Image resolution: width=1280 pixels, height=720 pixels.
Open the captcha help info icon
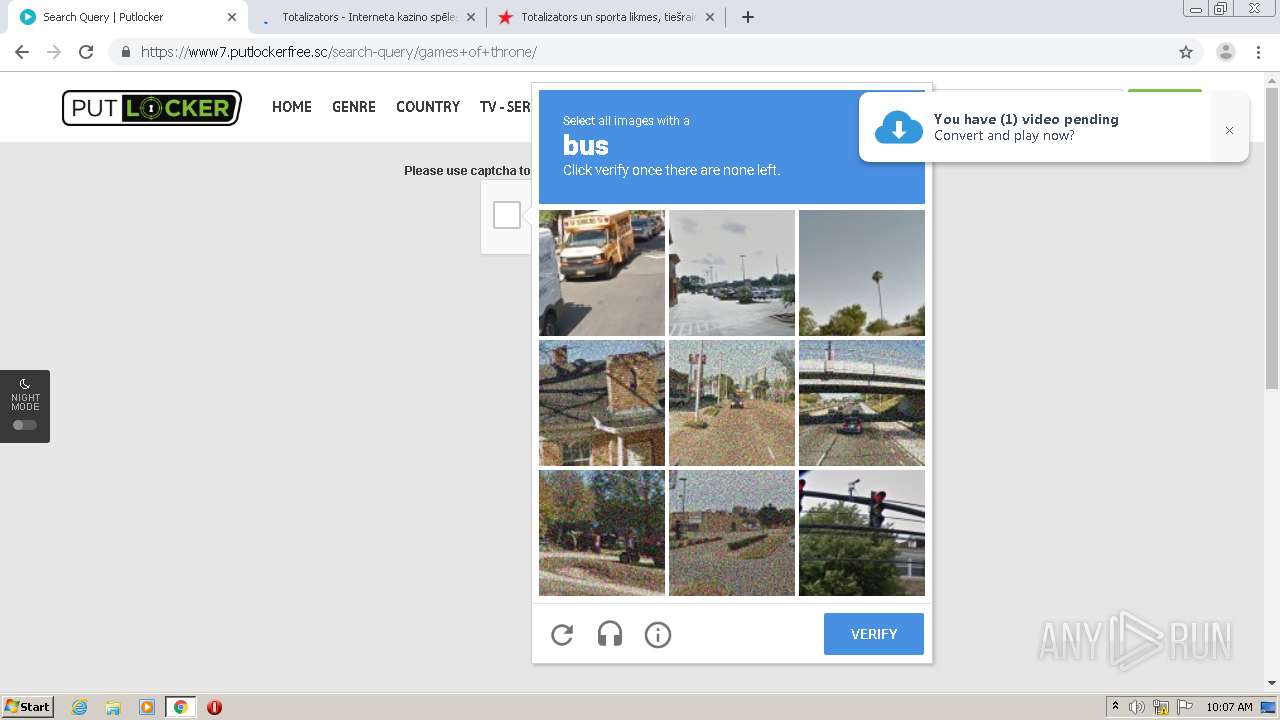pyautogui.click(x=658, y=634)
